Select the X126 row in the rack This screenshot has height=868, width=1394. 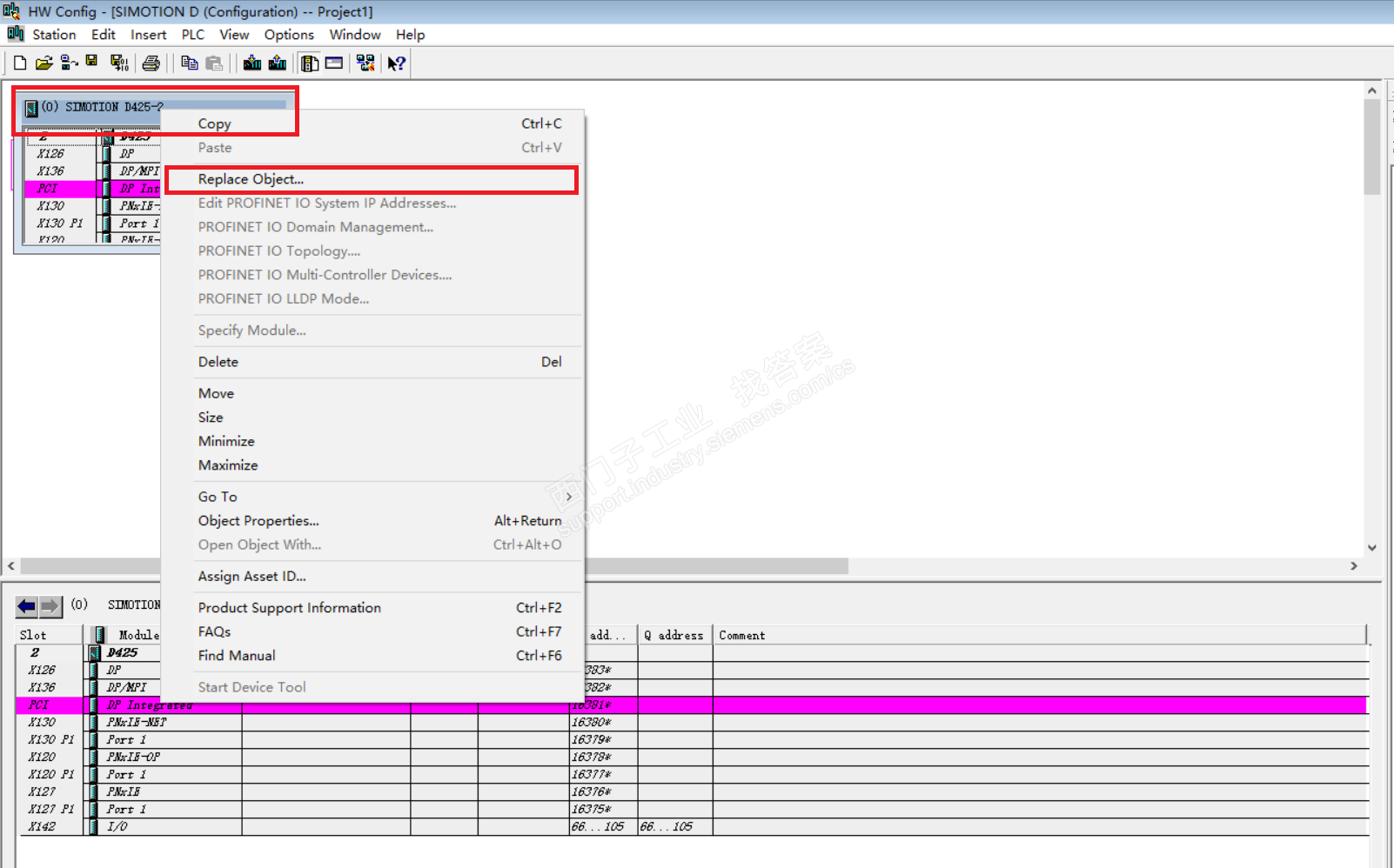tap(92, 154)
